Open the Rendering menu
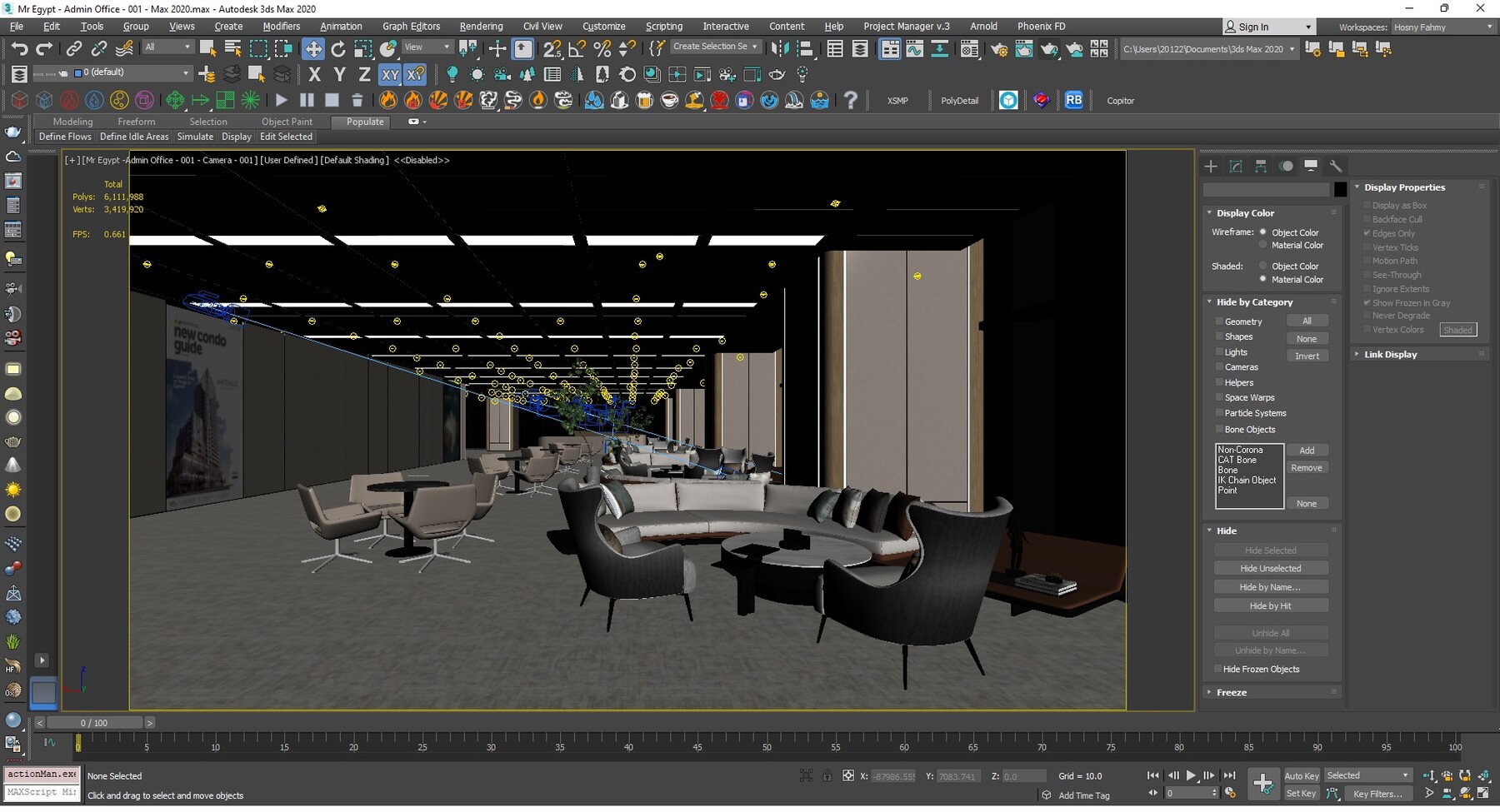The image size is (1500, 812). tap(481, 26)
